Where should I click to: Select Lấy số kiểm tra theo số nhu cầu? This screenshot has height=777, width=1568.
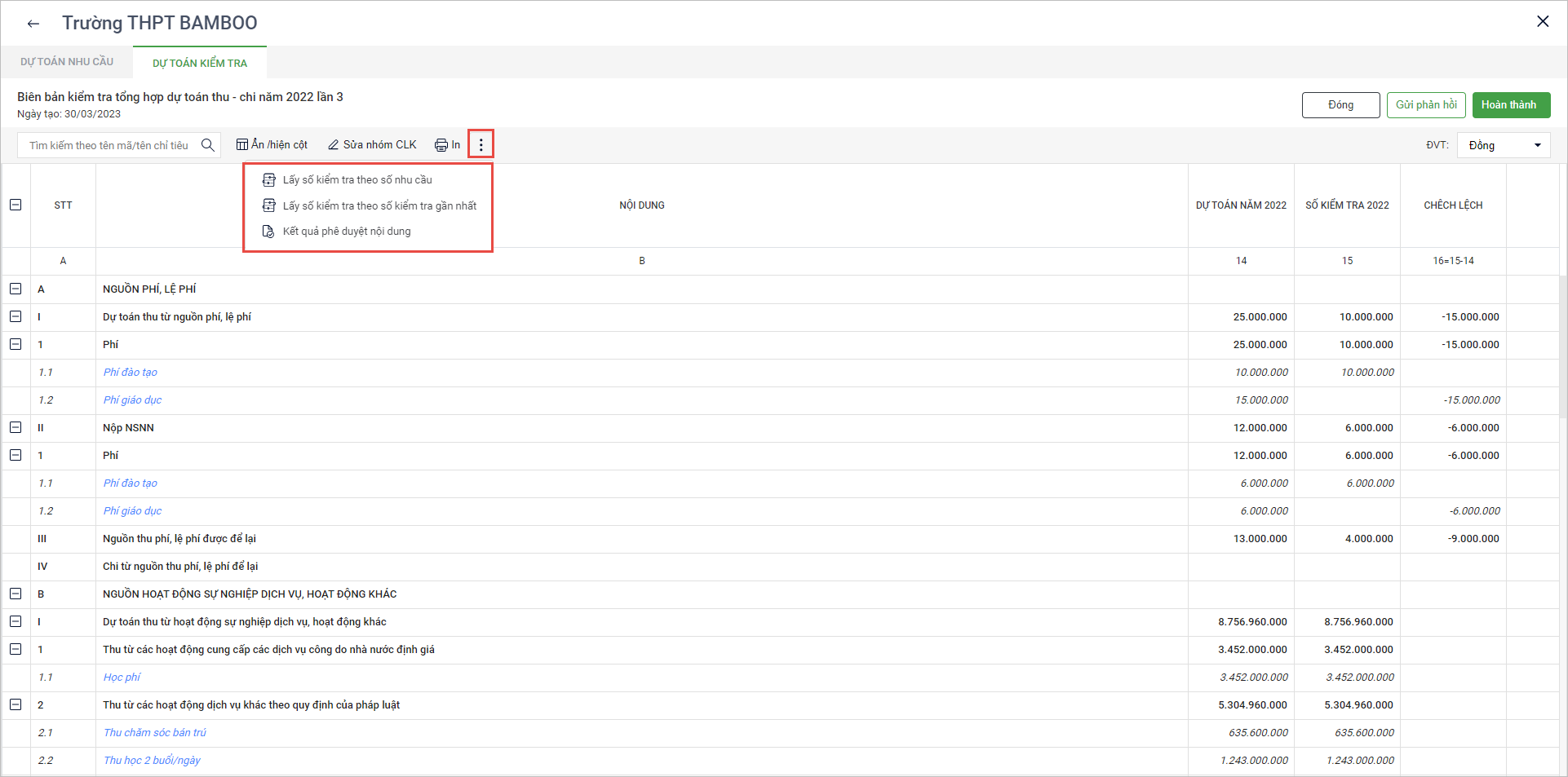pos(357,180)
